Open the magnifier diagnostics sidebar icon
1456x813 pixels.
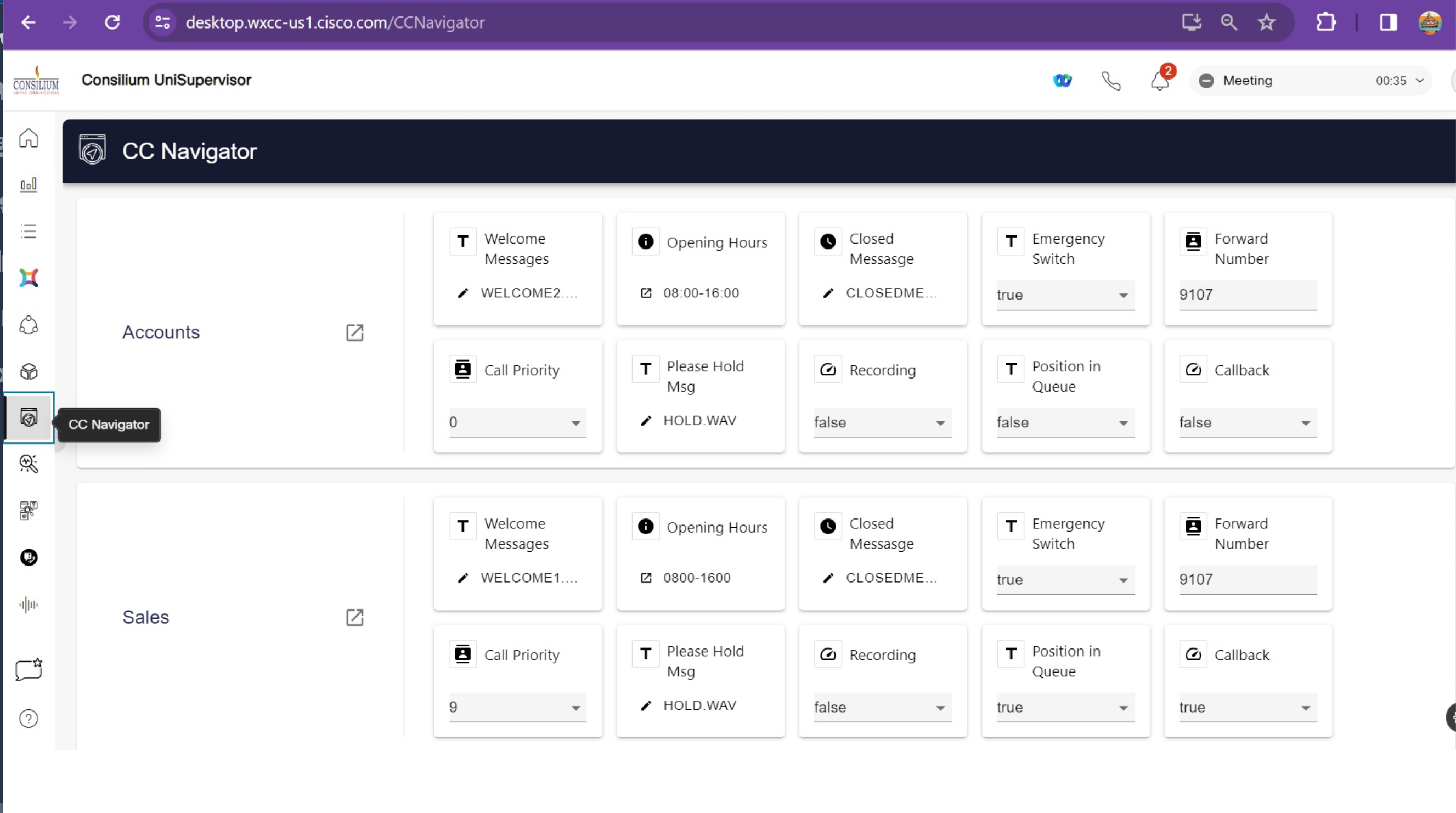tap(29, 464)
